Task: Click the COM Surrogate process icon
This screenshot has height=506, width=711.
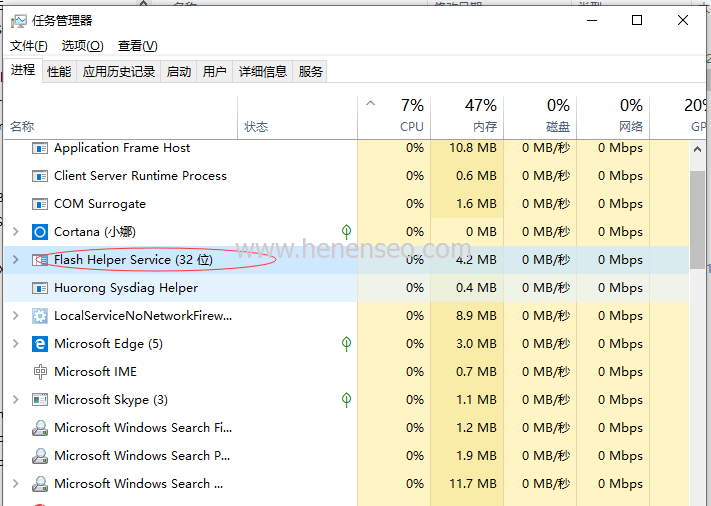Action: pos(40,204)
